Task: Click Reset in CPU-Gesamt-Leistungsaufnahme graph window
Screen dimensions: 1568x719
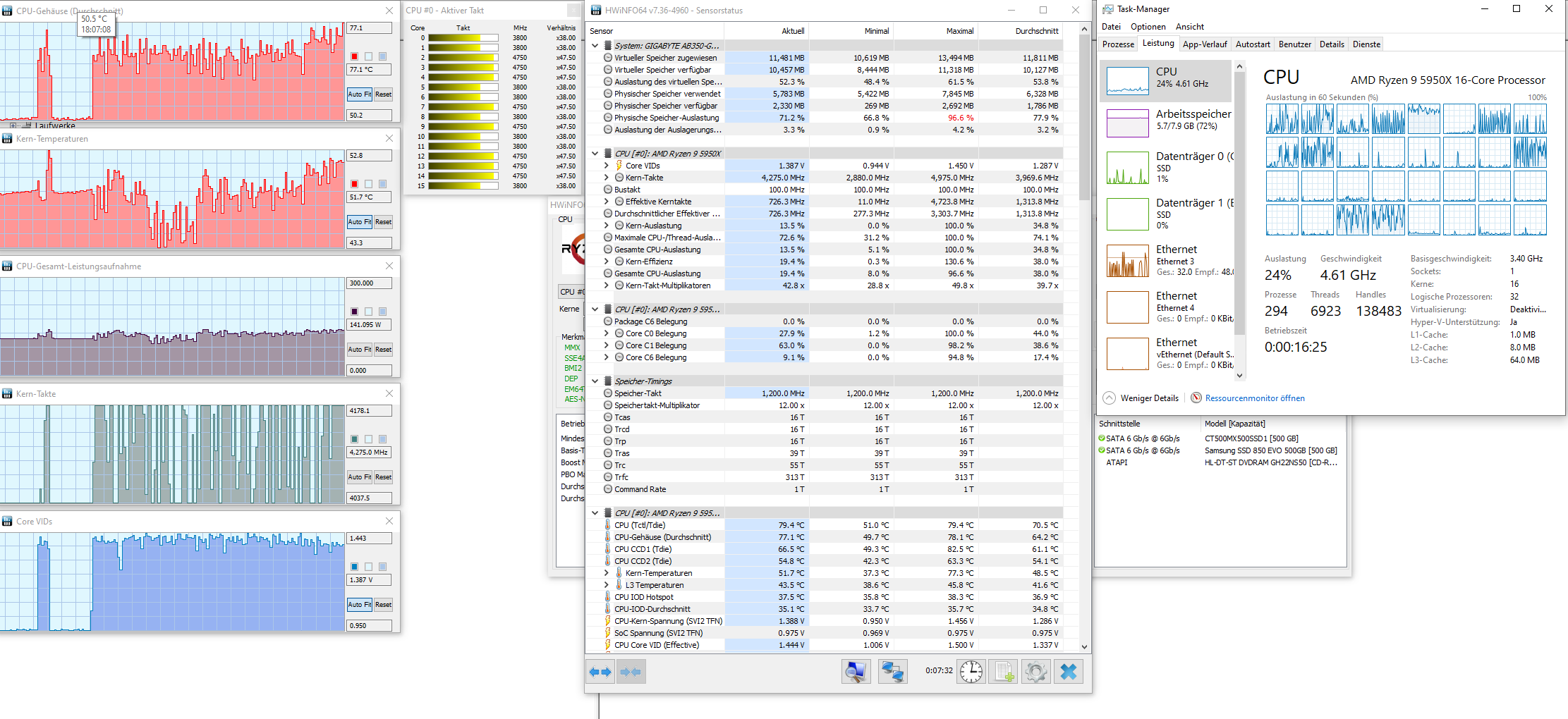Action: tap(383, 350)
